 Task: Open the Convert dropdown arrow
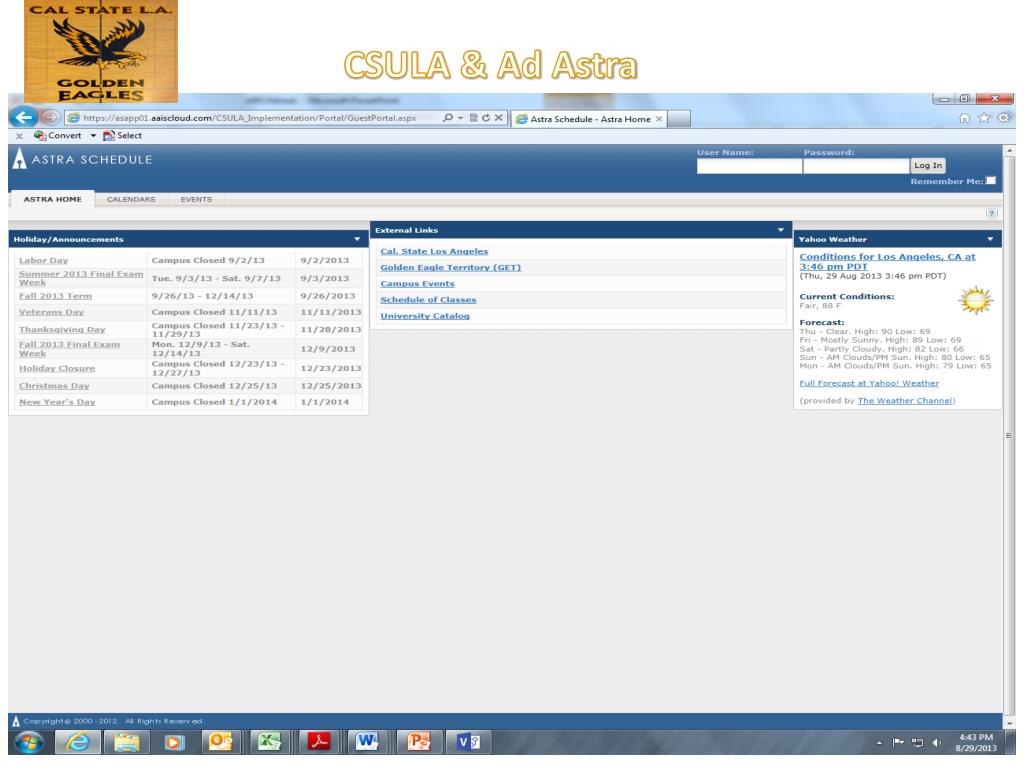[x=93, y=136]
